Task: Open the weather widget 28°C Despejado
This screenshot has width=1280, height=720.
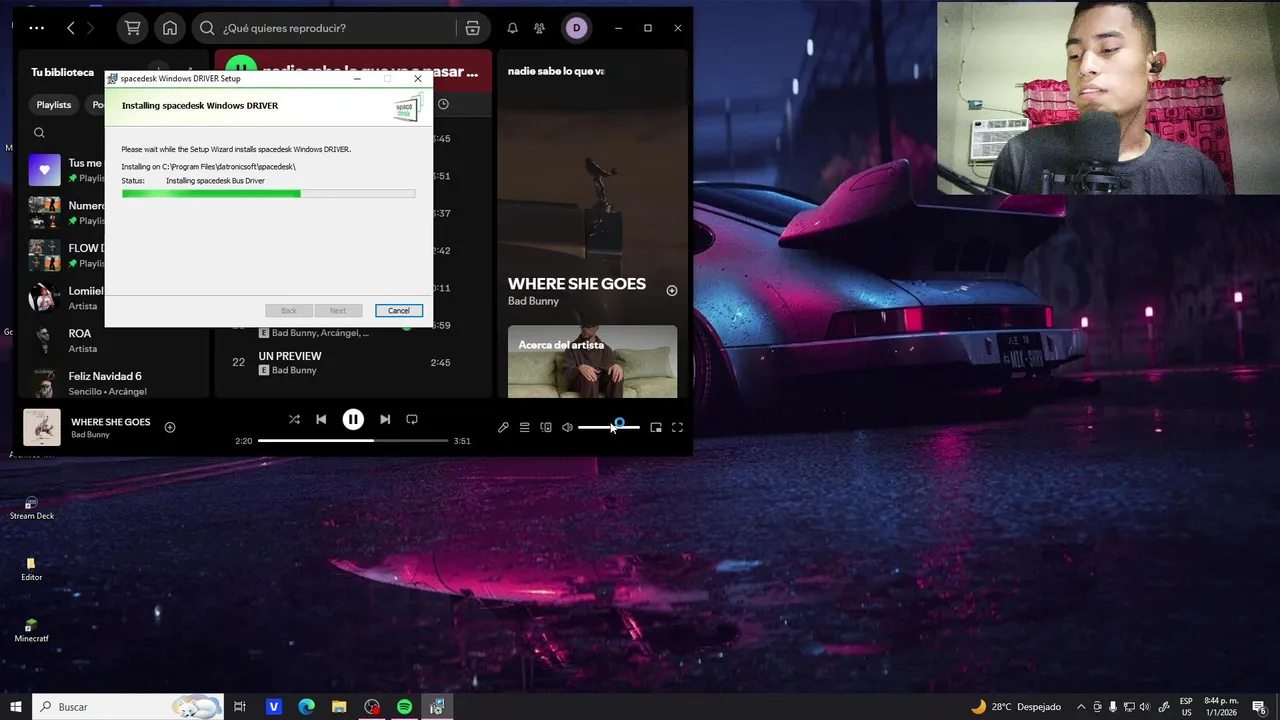Action: coord(1015,707)
